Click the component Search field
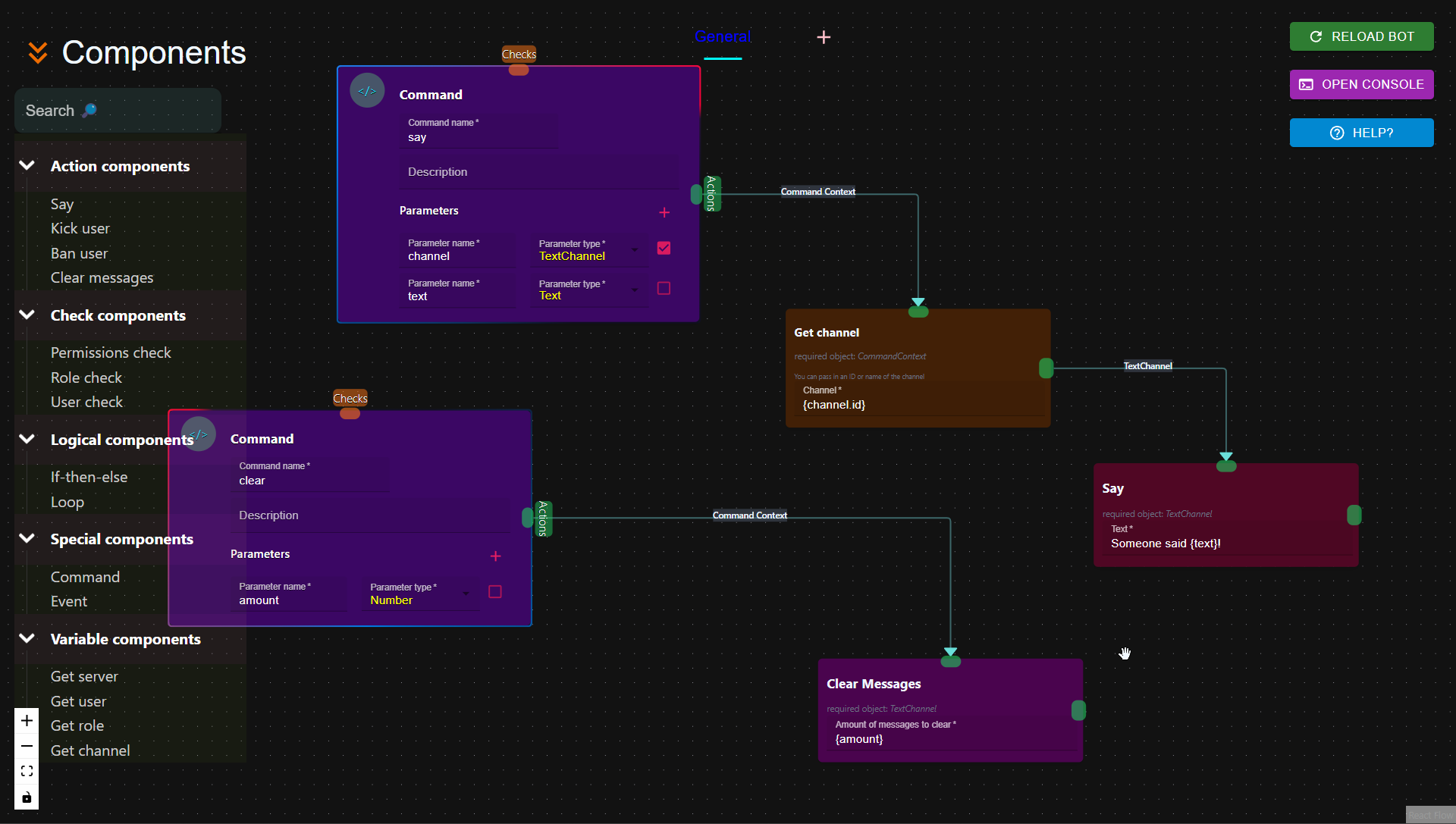This screenshot has width=1456, height=824. 118,111
